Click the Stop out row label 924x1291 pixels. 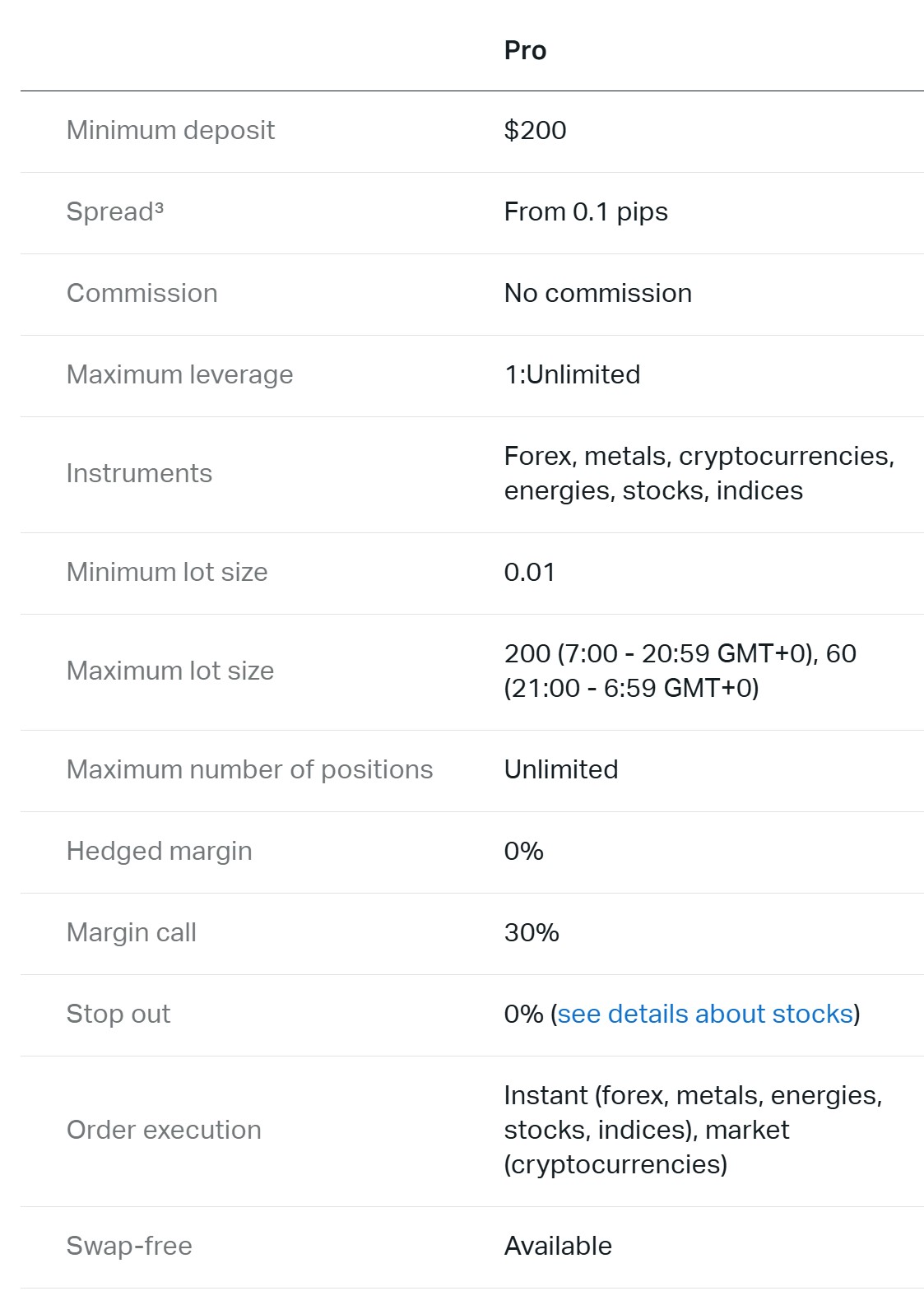(x=118, y=1014)
